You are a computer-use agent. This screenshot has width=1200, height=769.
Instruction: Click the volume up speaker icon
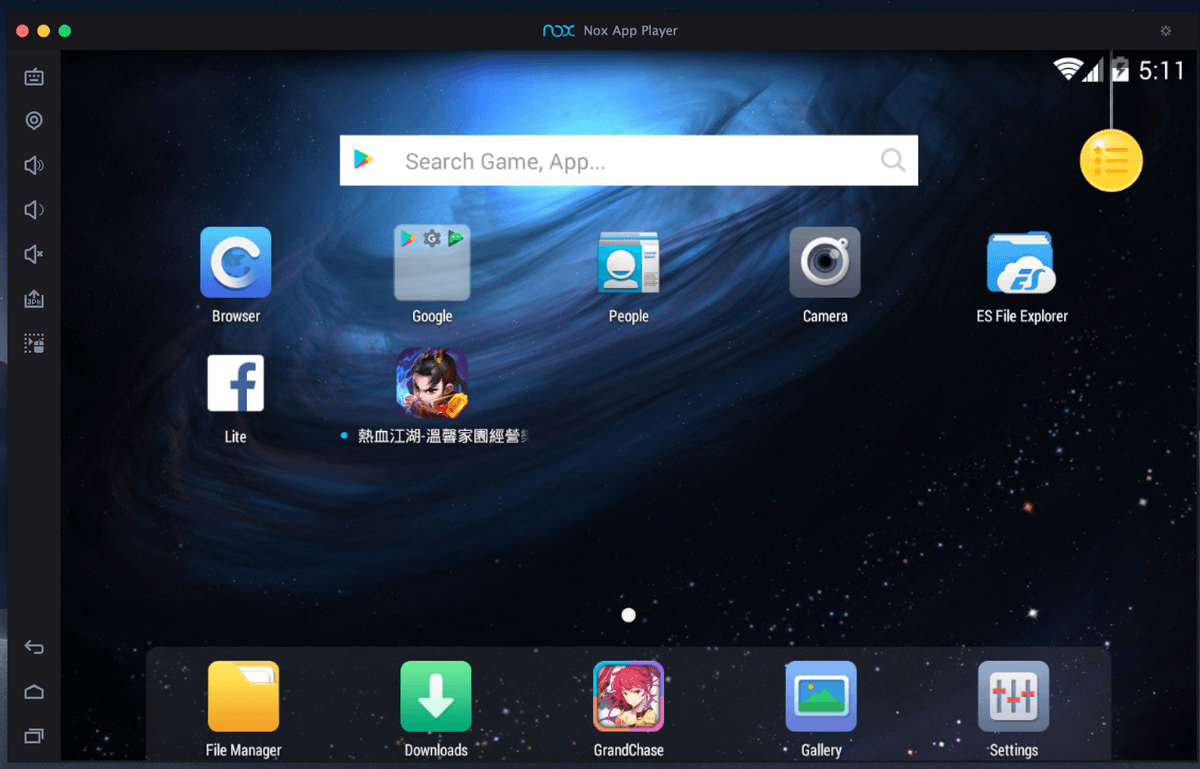coord(34,165)
